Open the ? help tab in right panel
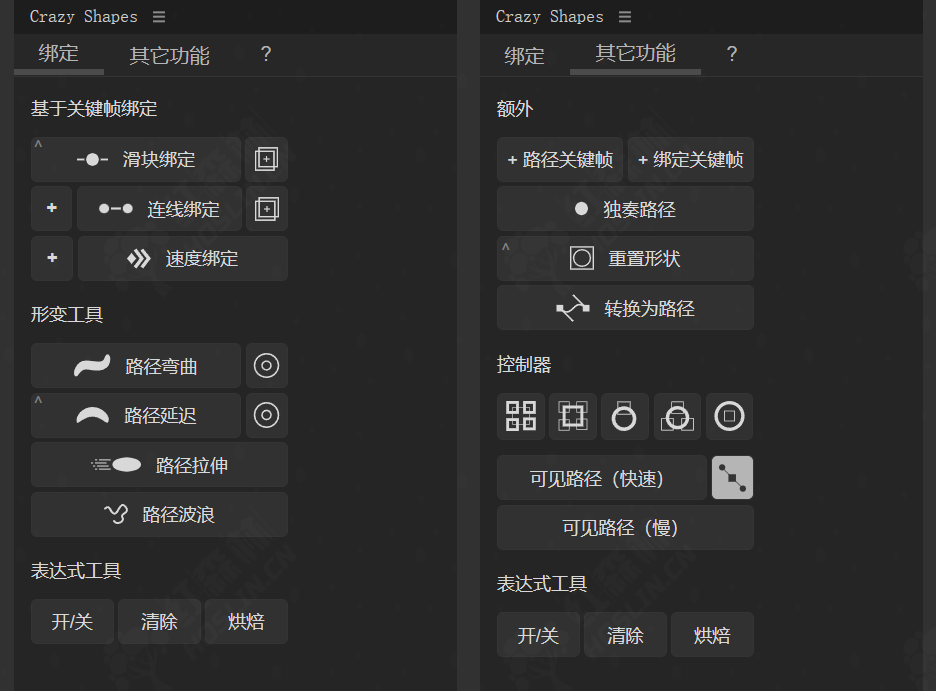936x691 pixels. pyautogui.click(x=732, y=54)
